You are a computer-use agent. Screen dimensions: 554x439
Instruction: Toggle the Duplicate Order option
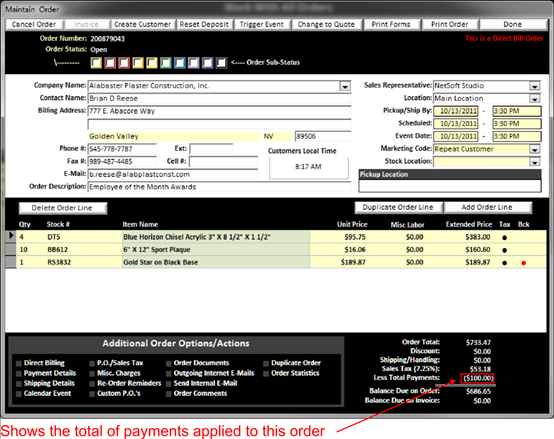tap(266, 363)
